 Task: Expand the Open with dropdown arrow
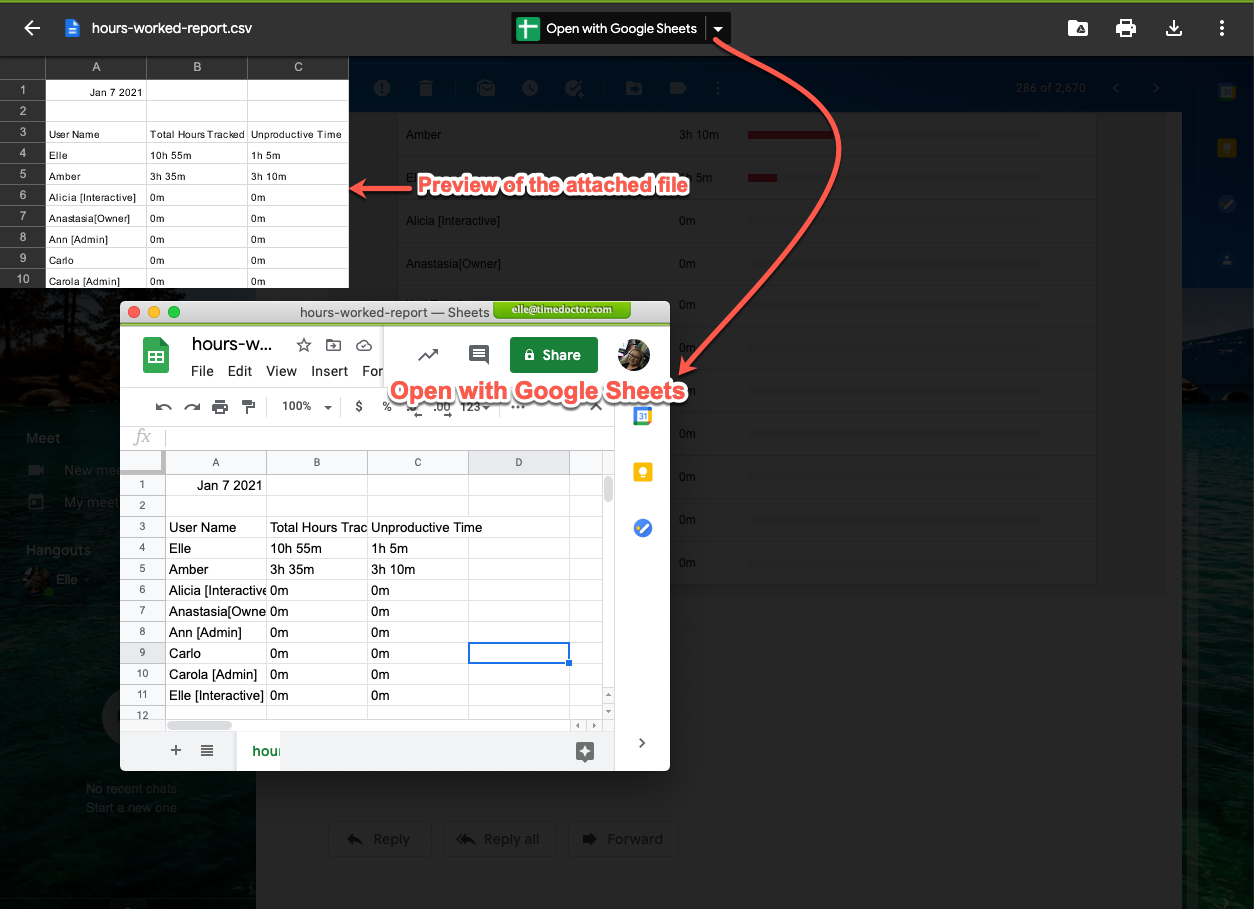[718, 29]
